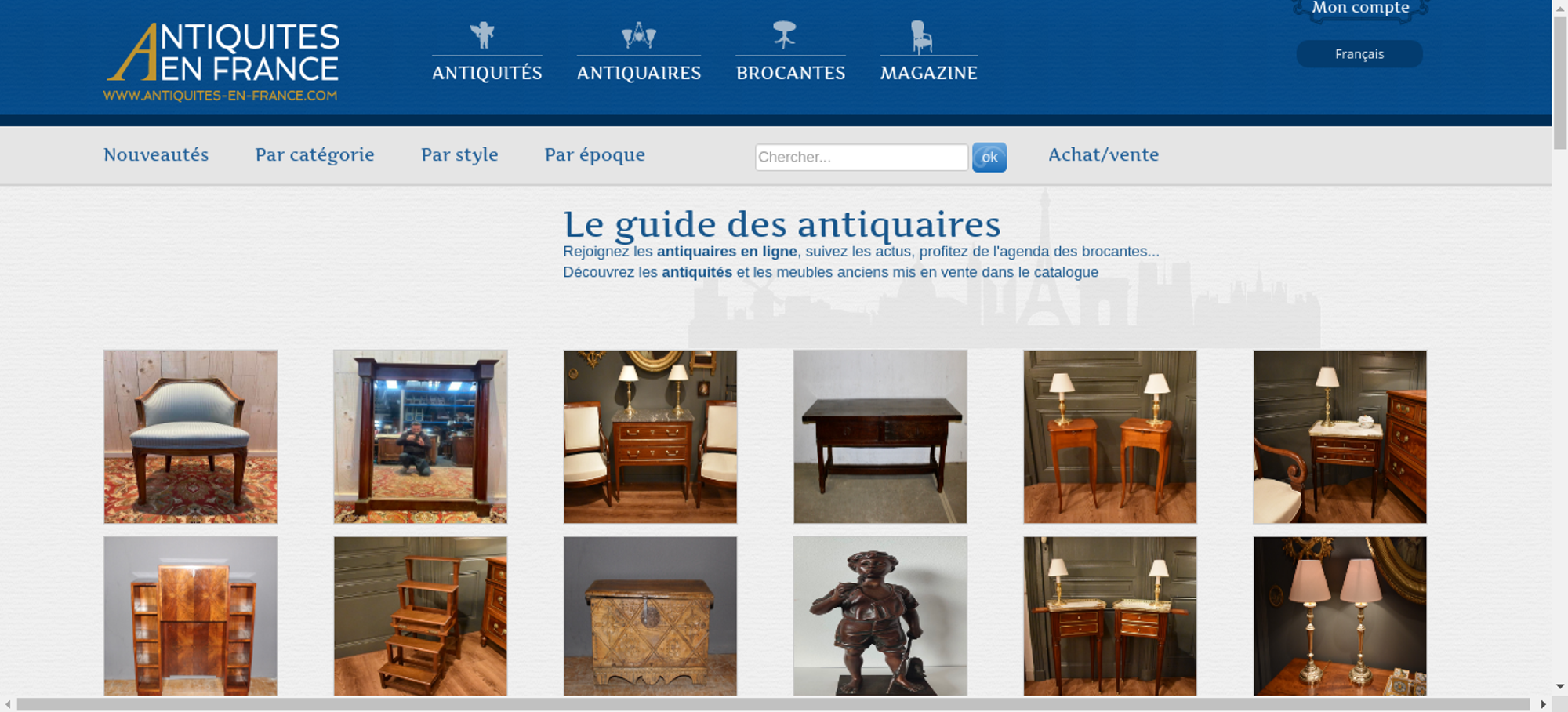This screenshot has width=1568, height=712.
Task: Open the Français language selector
Action: 1359,54
